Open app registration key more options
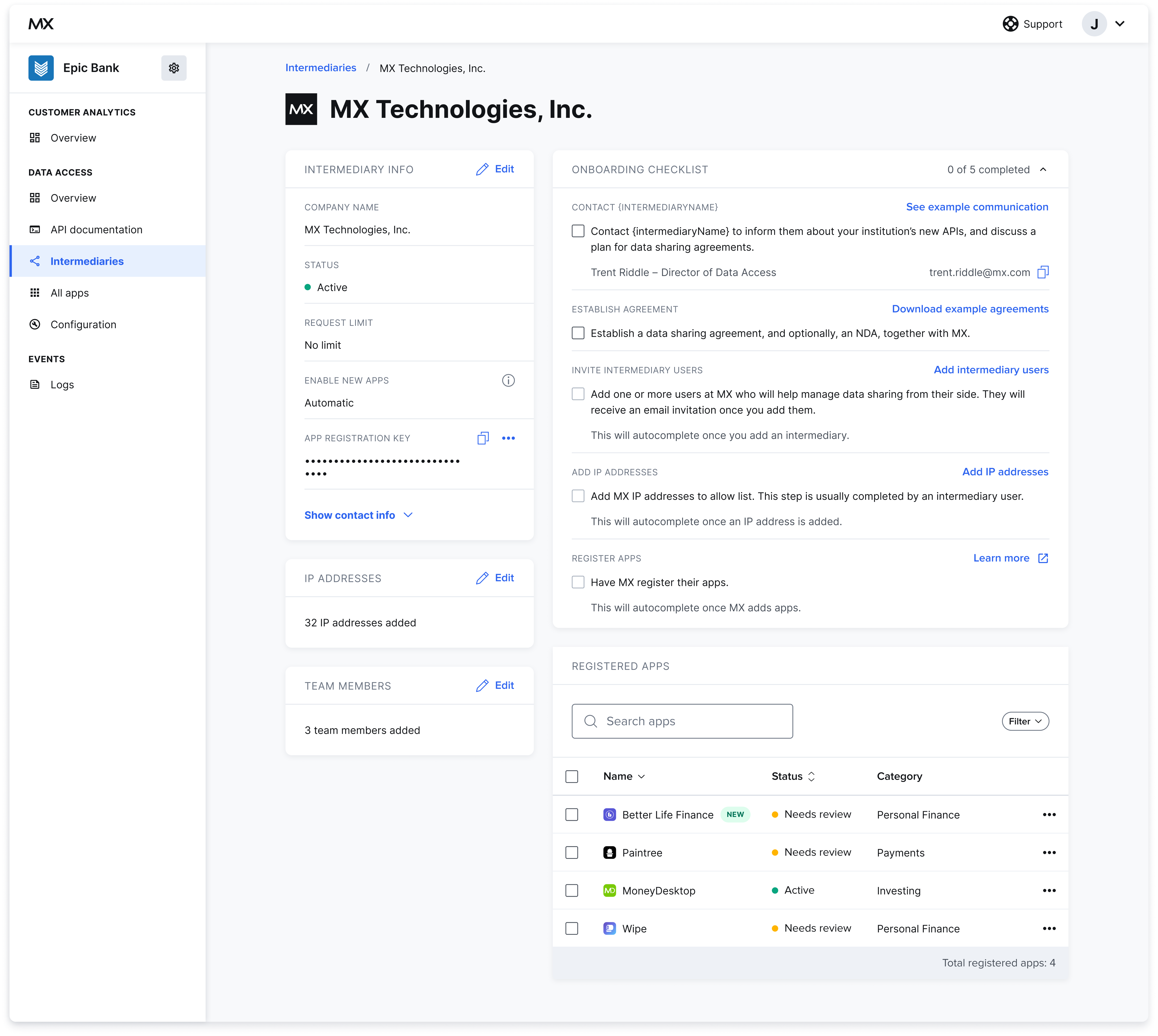The width and height of the screenshot is (1158, 1036). (508, 438)
